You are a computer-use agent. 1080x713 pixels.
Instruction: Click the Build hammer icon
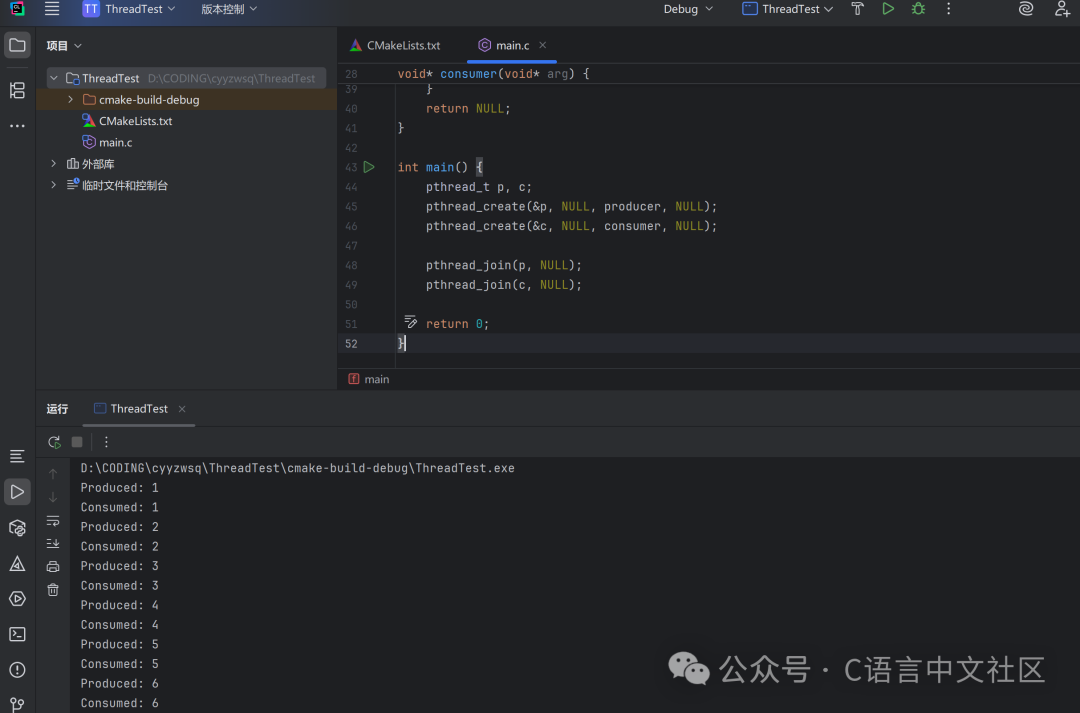(x=857, y=9)
